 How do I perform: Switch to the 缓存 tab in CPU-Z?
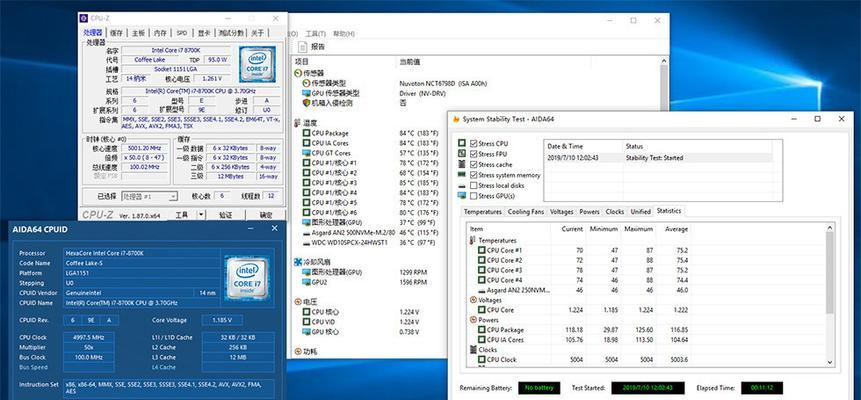coord(116,33)
